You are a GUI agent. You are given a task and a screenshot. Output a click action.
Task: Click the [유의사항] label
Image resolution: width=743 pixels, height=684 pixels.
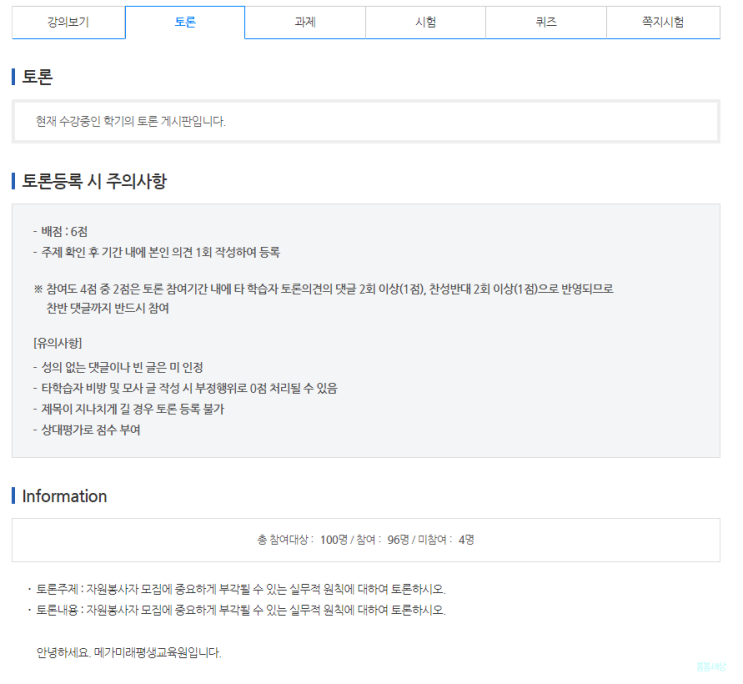pos(58,343)
